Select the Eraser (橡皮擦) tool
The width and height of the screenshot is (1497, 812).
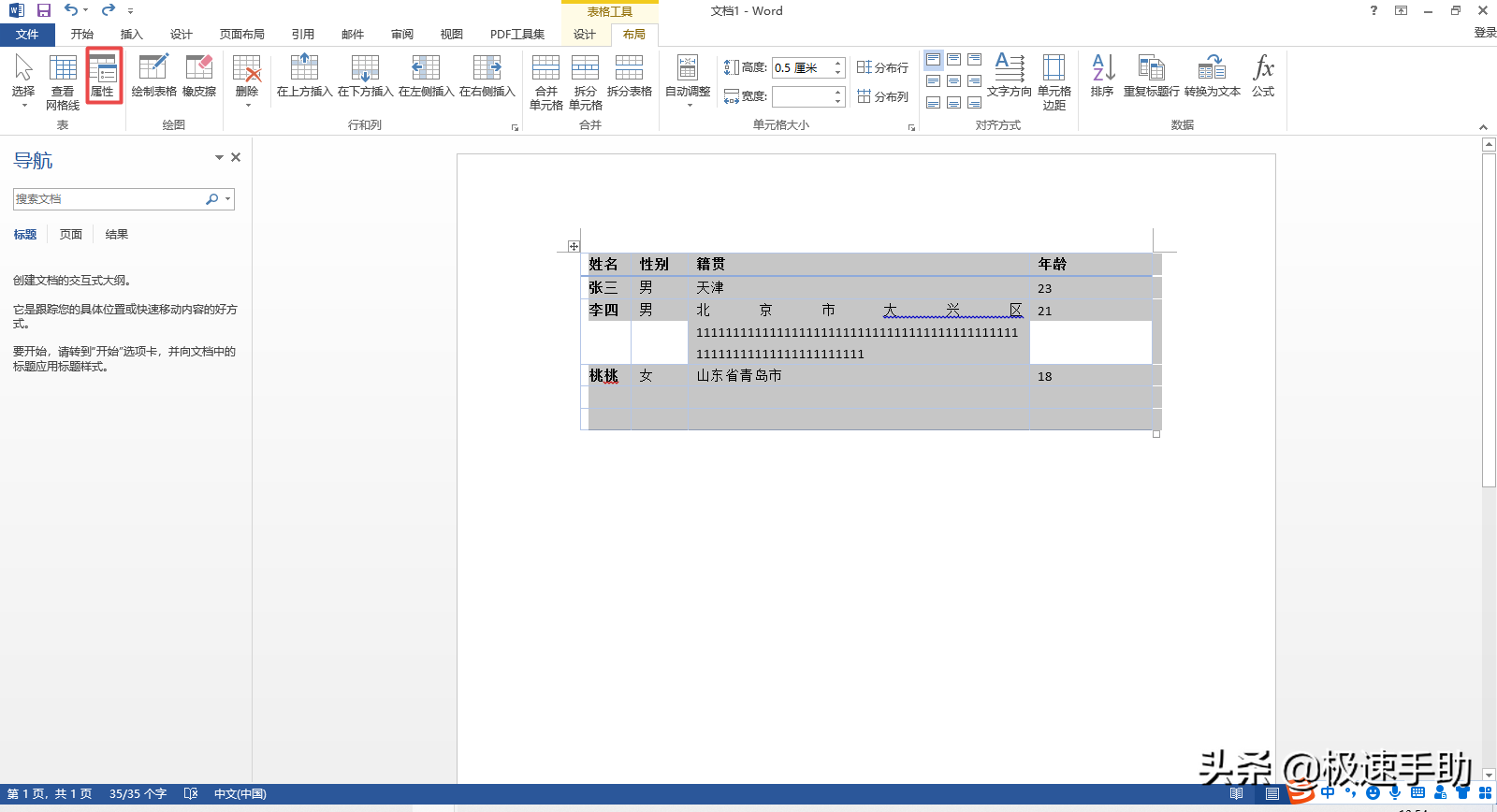pos(199,76)
